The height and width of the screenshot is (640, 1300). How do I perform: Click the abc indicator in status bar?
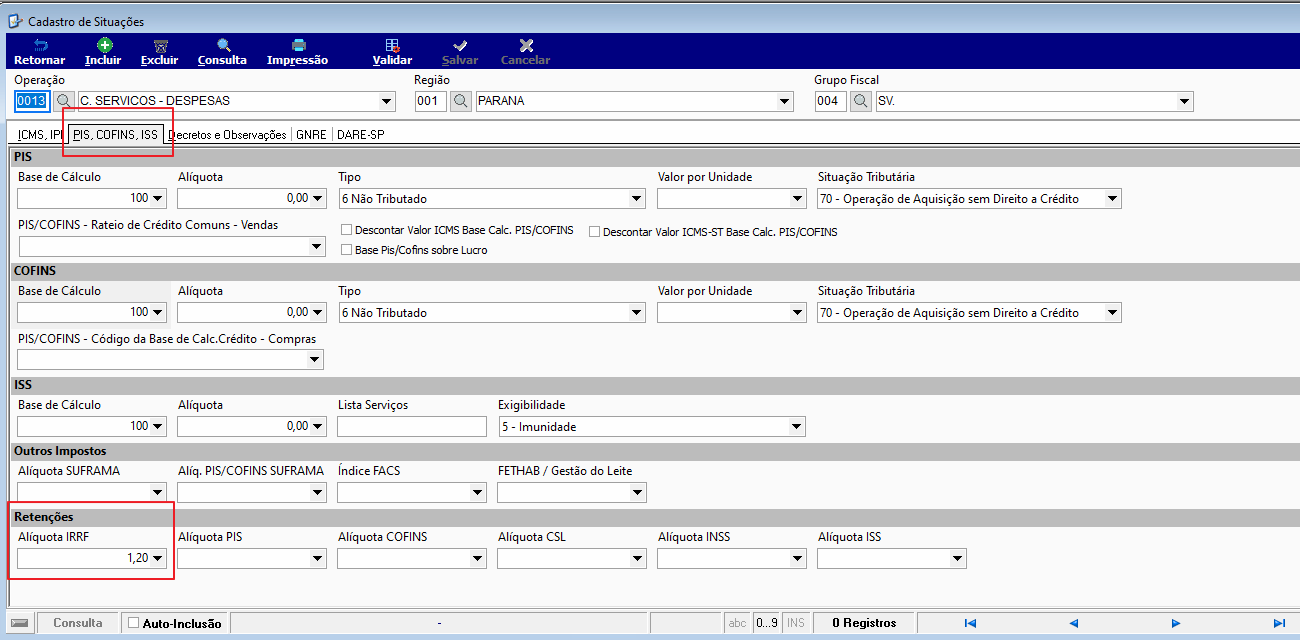737,623
